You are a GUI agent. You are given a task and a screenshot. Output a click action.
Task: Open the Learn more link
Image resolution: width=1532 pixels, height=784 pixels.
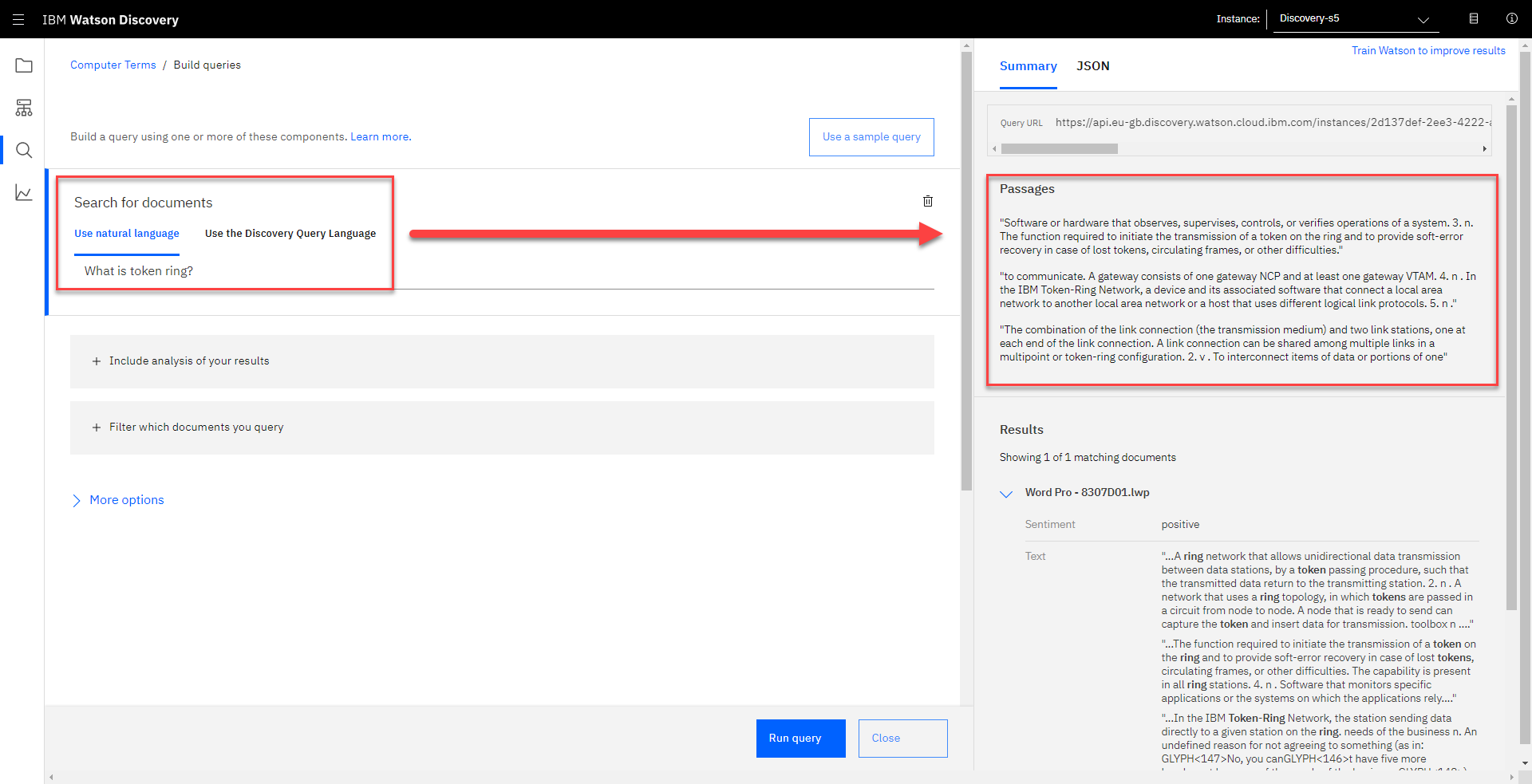[x=381, y=137]
